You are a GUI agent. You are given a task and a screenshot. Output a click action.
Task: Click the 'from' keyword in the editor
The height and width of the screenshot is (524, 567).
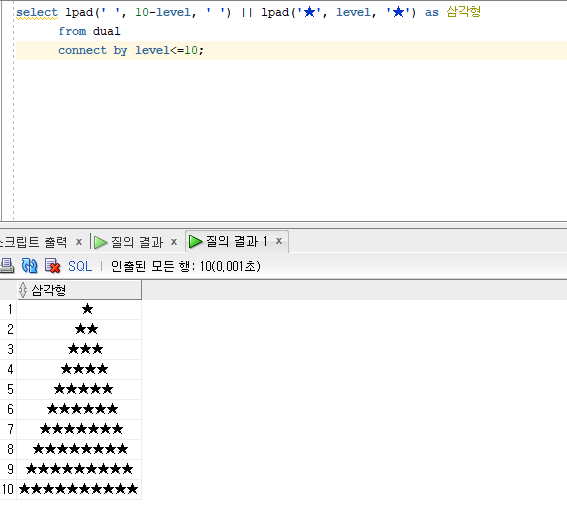[x=72, y=31]
